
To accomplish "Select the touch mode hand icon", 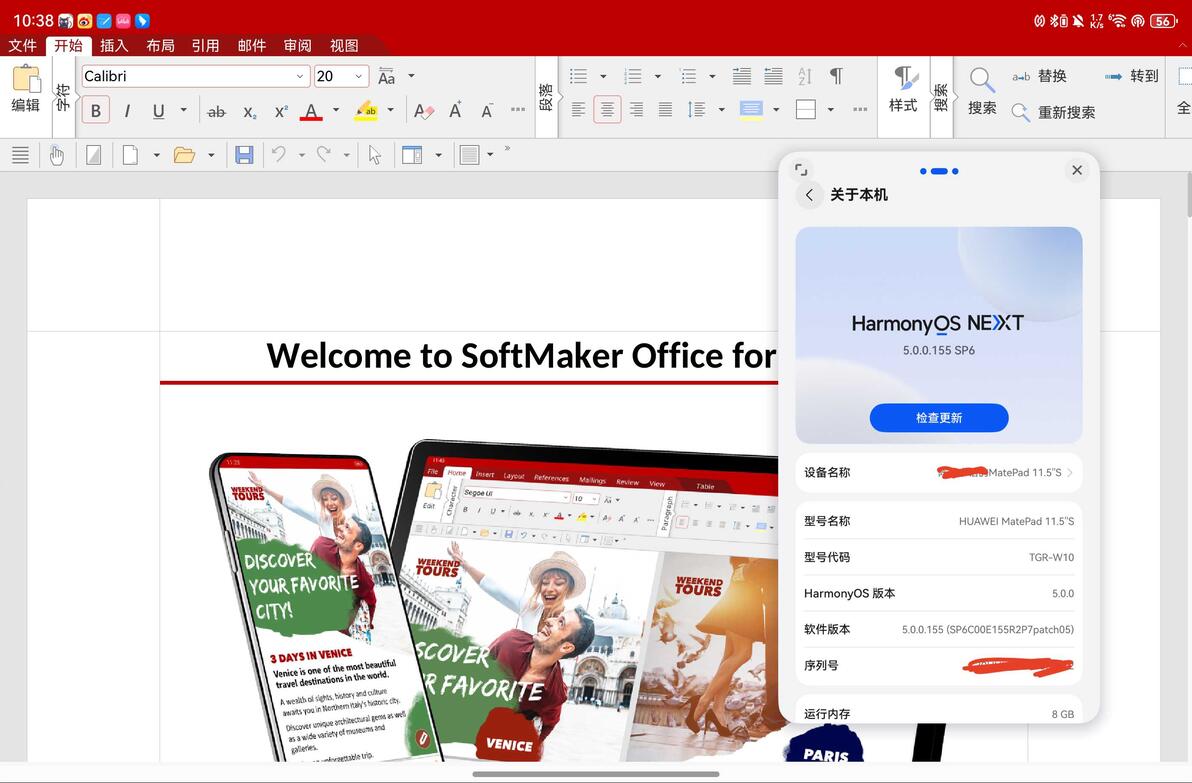I will 56,155.
